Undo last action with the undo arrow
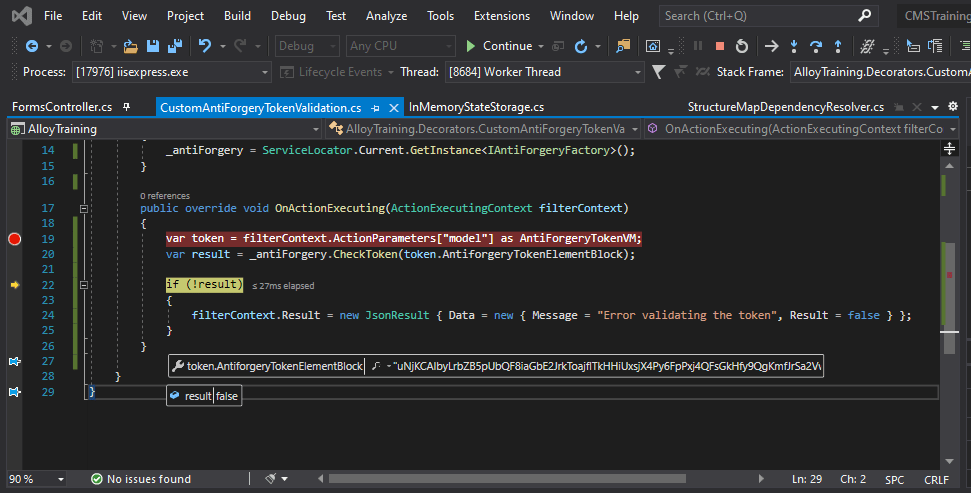 [205, 46]
